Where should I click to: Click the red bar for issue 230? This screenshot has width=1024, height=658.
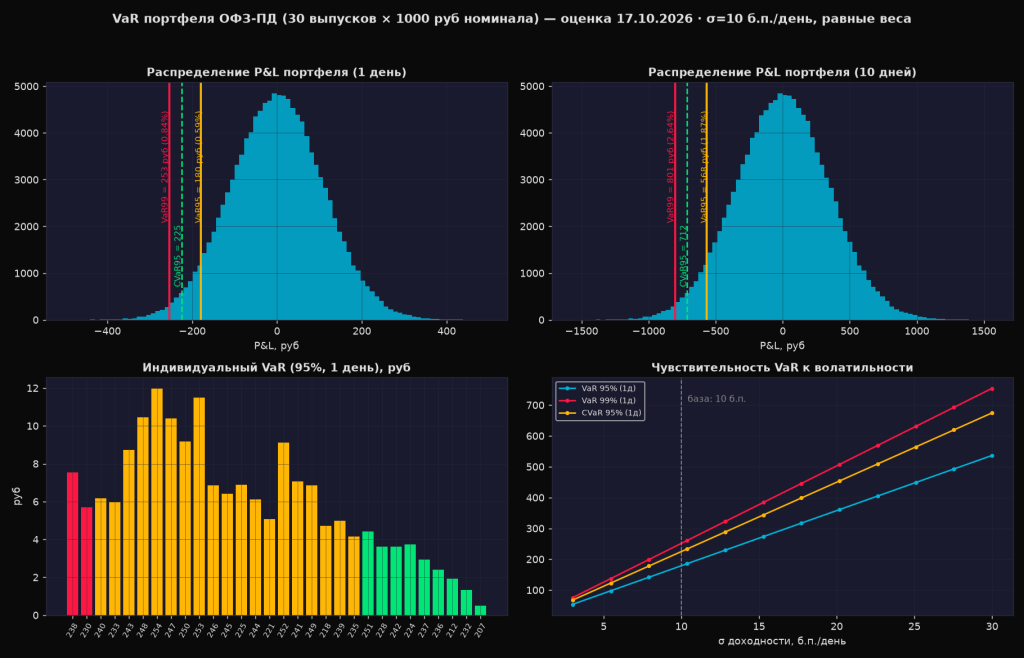tap(86, 561)
